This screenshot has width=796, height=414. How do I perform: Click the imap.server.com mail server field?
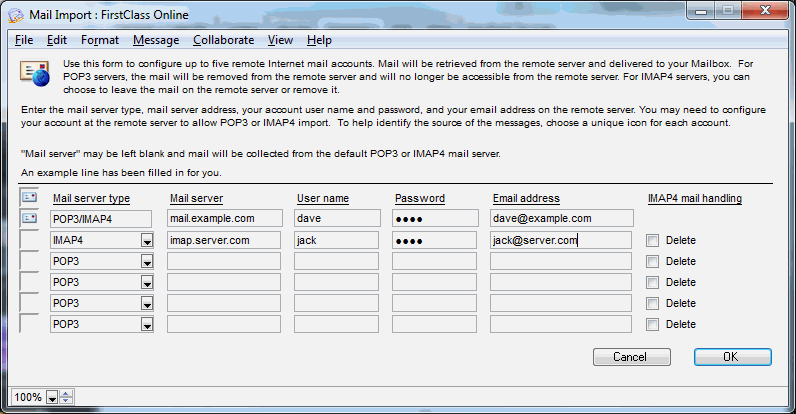(x=224, y=240)
